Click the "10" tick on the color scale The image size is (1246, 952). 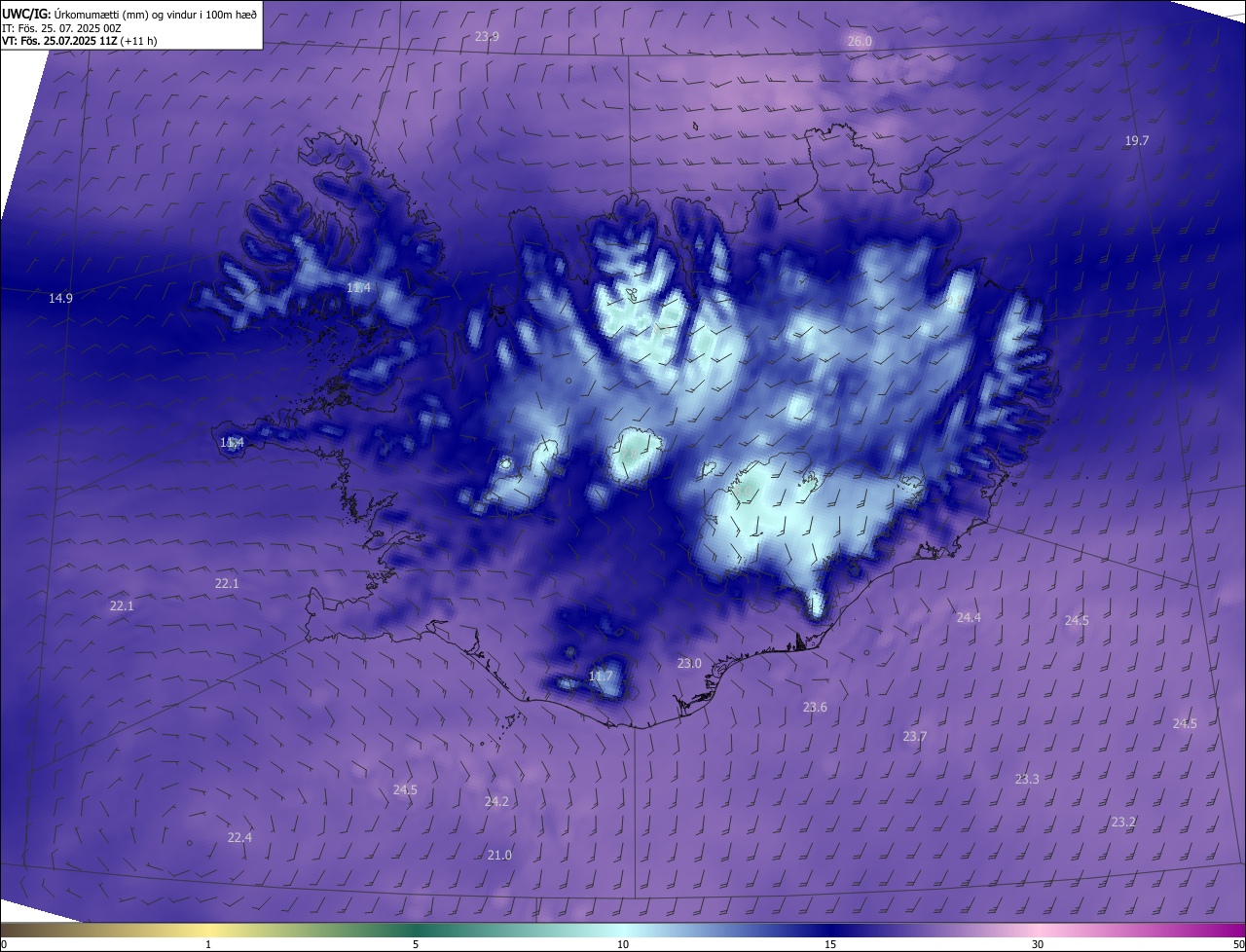click(623, 944)
